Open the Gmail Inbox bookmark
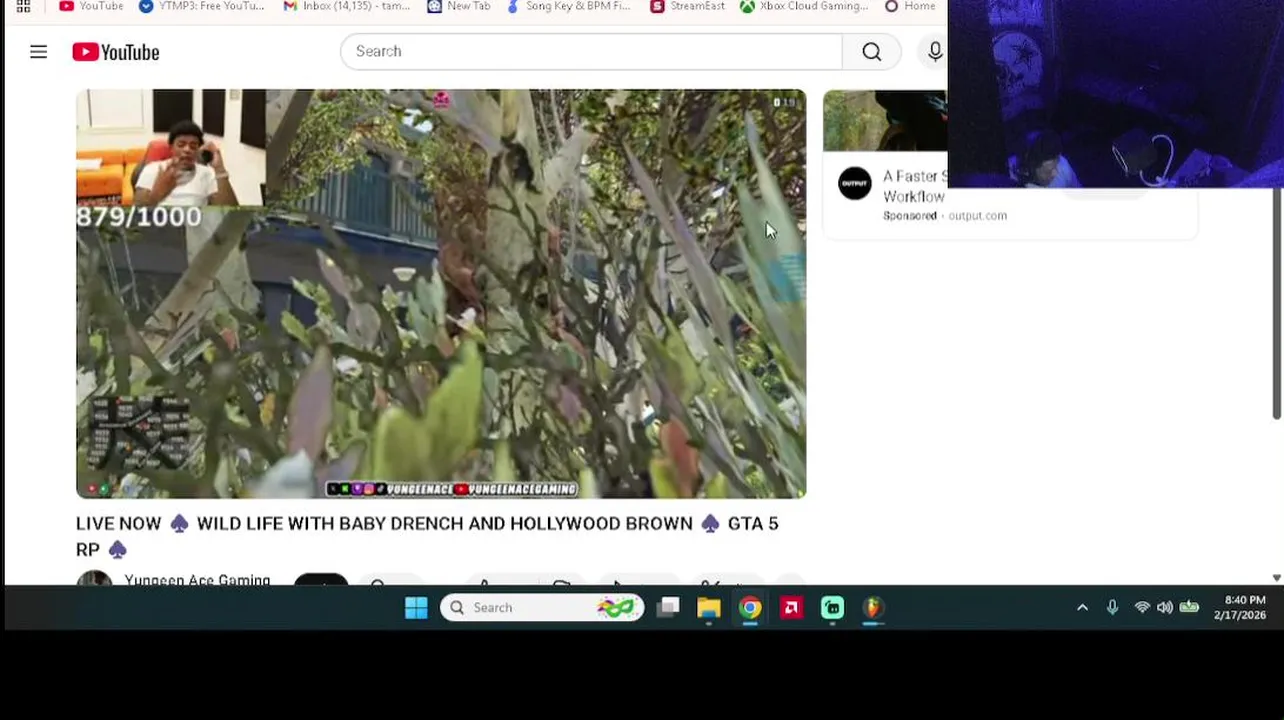 (346, 6)
